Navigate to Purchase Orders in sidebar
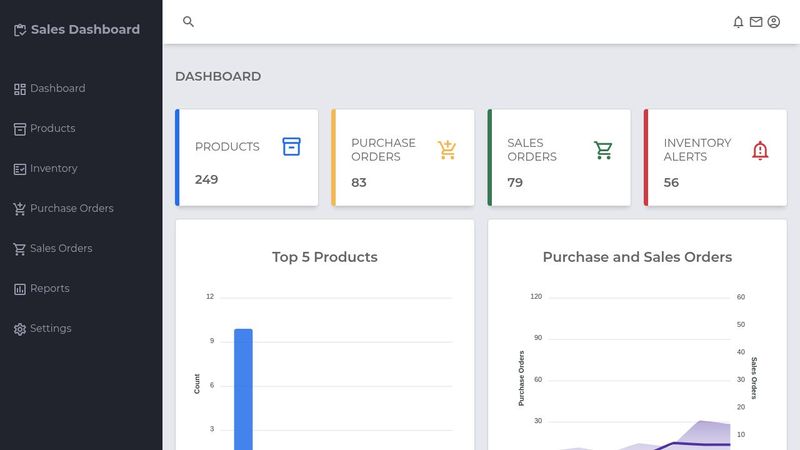Image resolution: width=800 pixels, height=450 pixels. [71, 208]
